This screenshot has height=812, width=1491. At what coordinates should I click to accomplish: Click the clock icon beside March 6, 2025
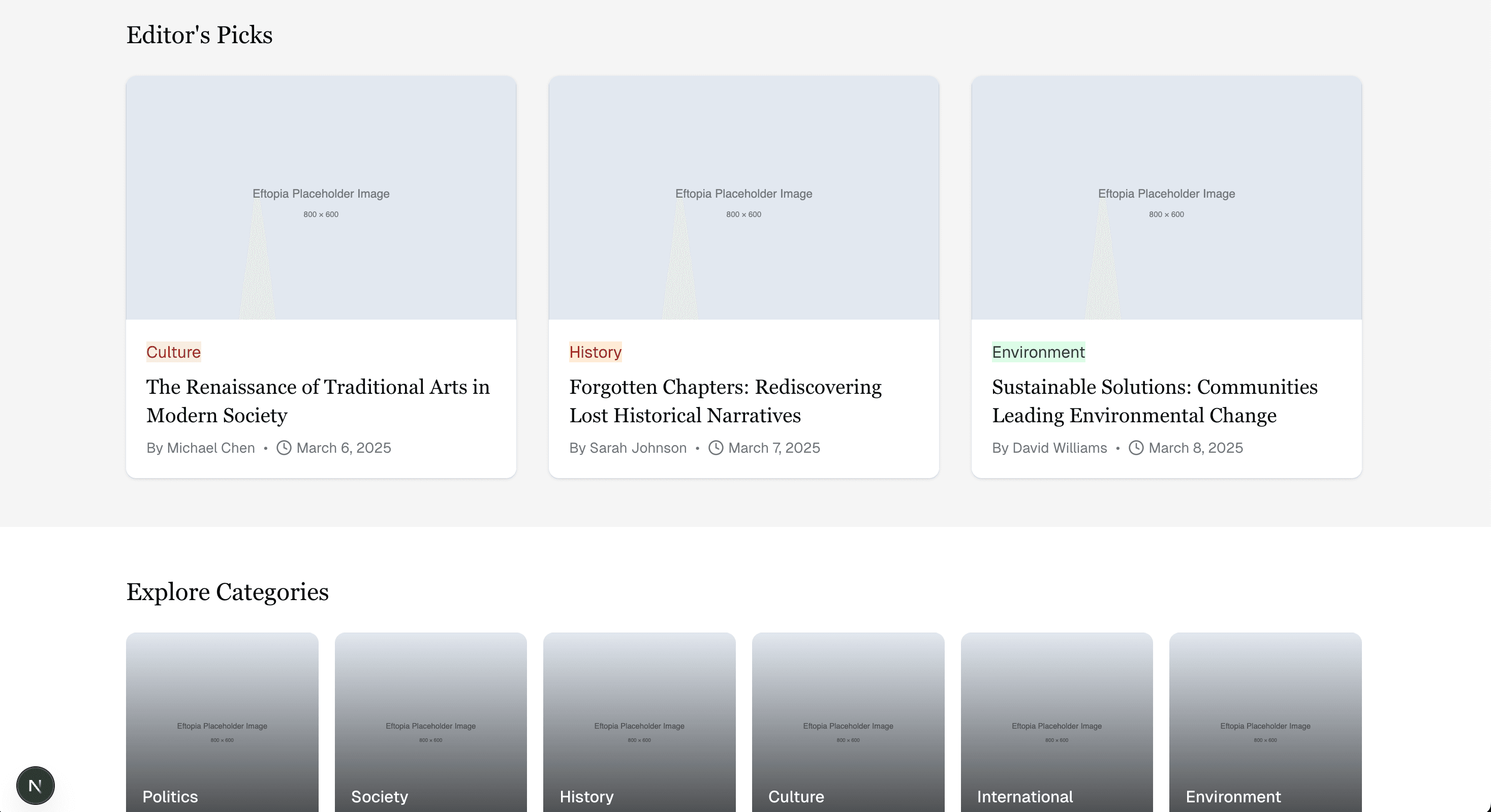click(284, 448)
